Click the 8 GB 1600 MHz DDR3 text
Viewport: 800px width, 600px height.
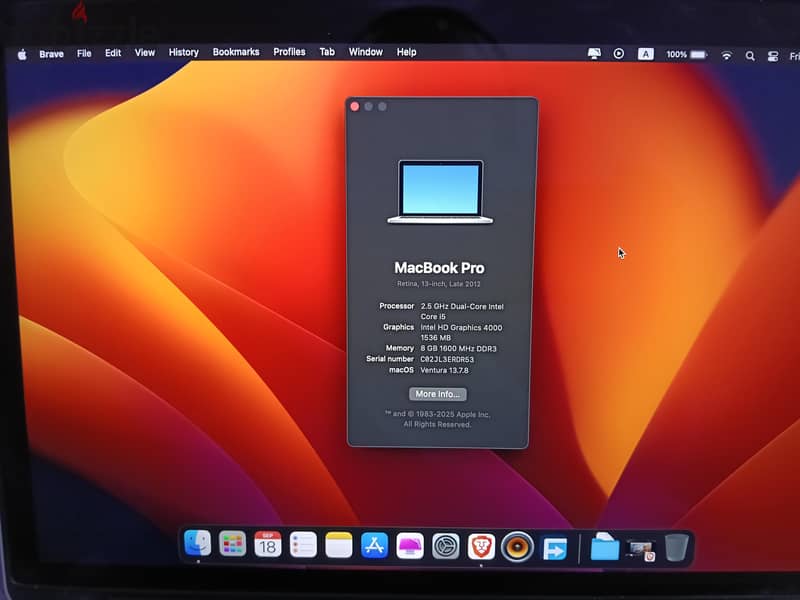[458, 348]
